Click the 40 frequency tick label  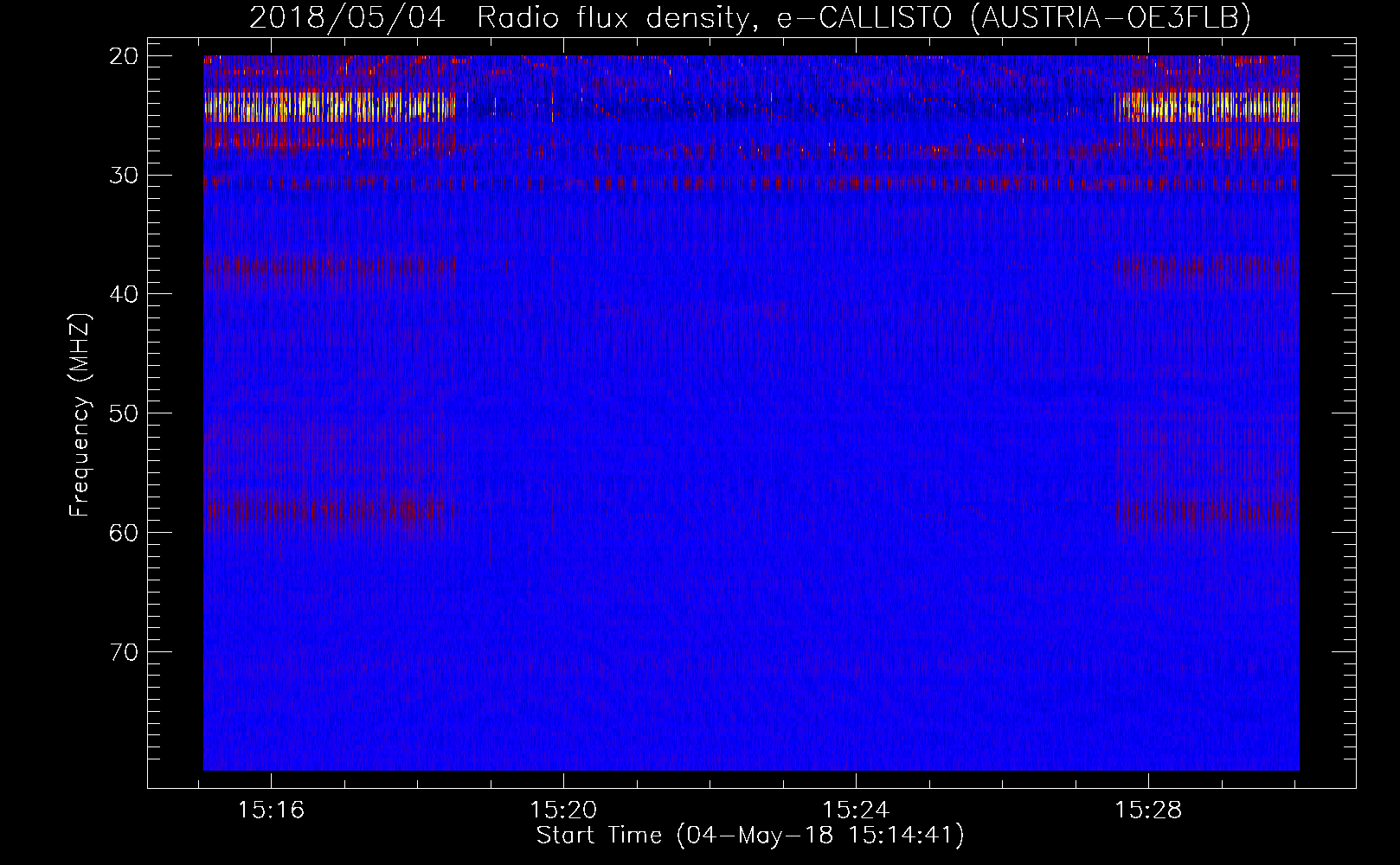(124, 294)
